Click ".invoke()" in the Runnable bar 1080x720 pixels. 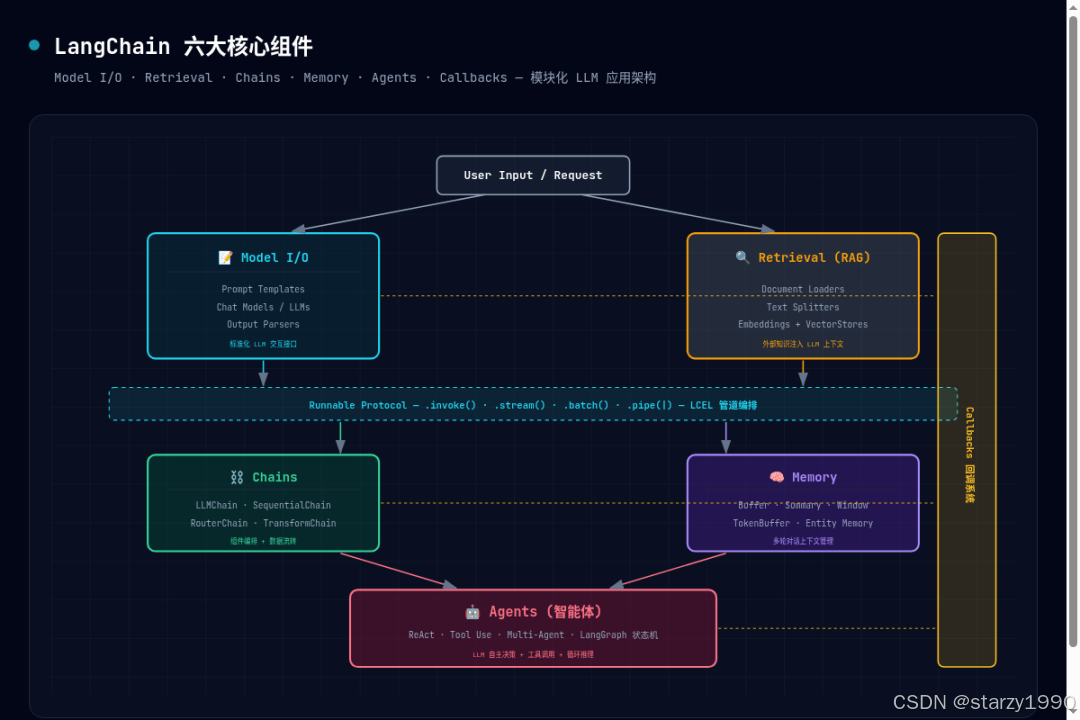click(450, 405)
